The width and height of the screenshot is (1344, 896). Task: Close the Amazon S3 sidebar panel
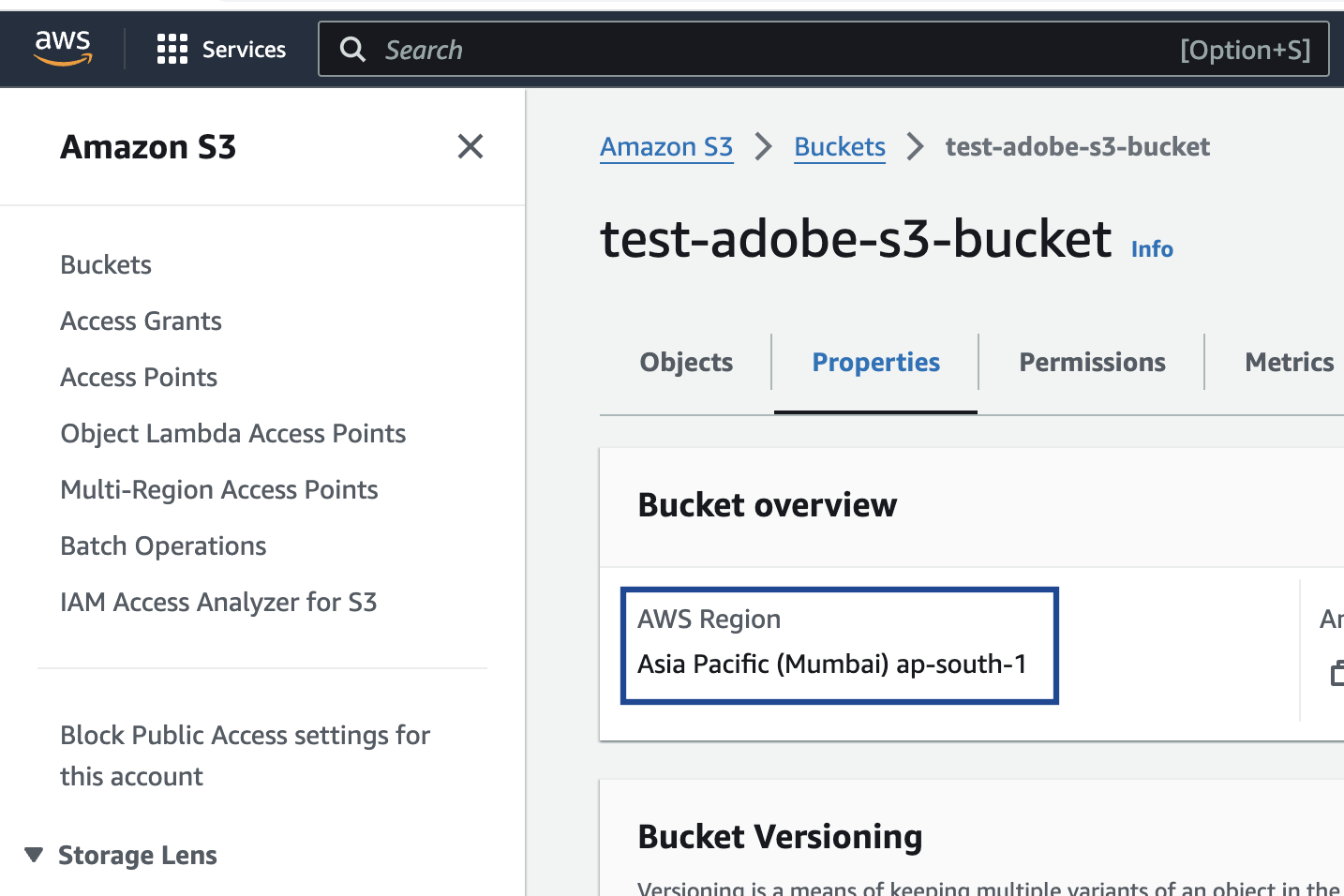click(x=470, y=146)
